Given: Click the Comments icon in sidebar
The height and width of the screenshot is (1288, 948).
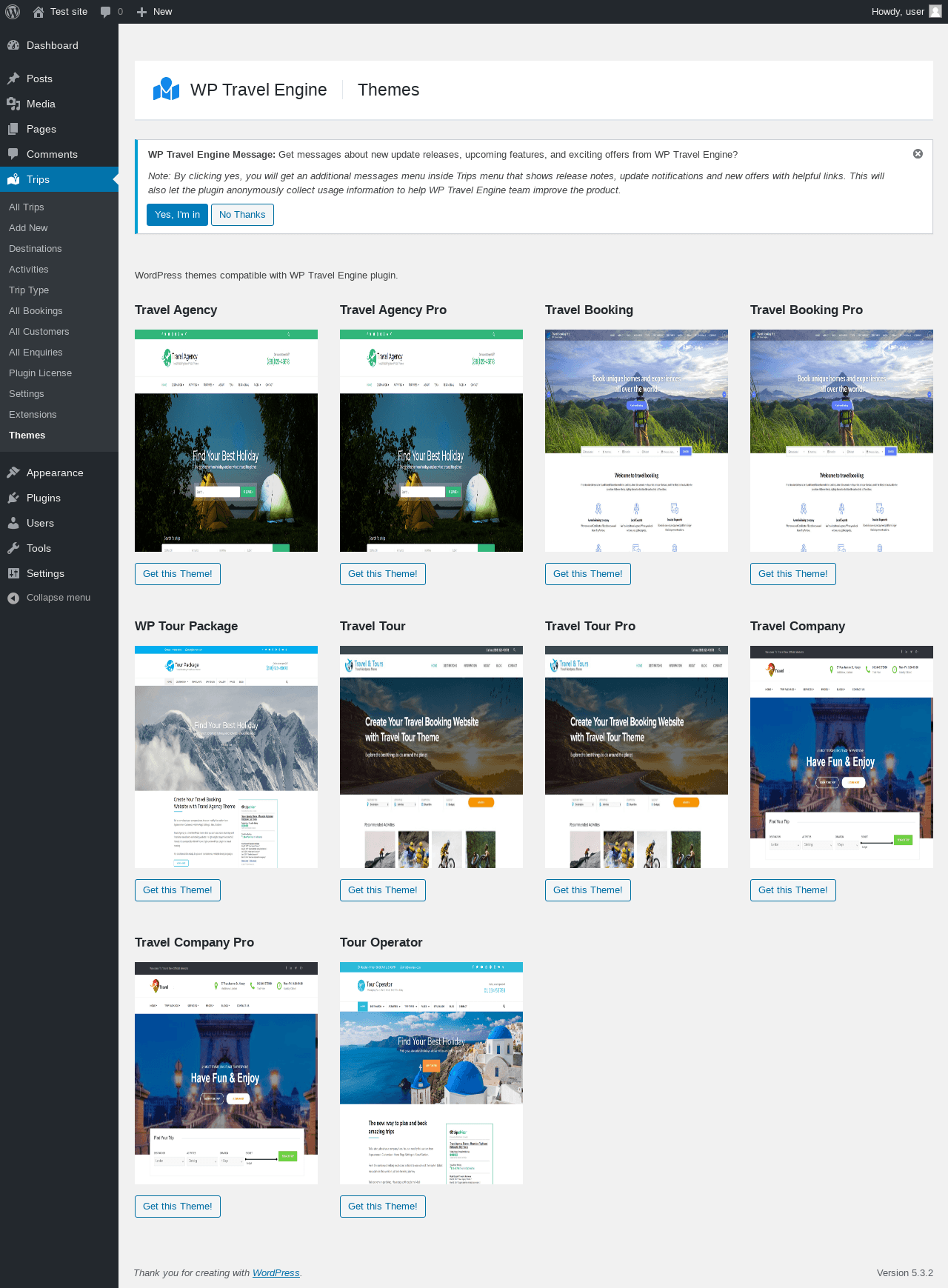Looking at the screenshot, I should pos(13,154).
